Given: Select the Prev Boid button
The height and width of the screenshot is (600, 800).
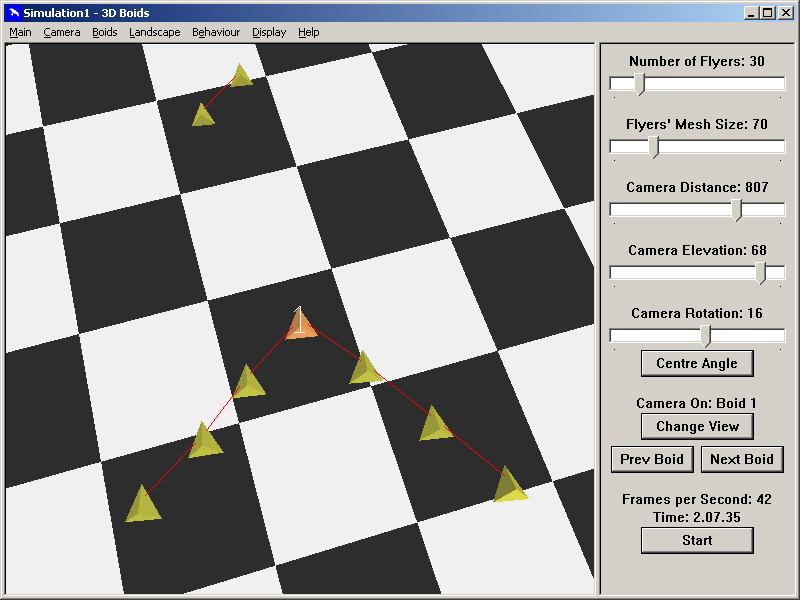Looking at the screenshot, I should click(652, 459).
